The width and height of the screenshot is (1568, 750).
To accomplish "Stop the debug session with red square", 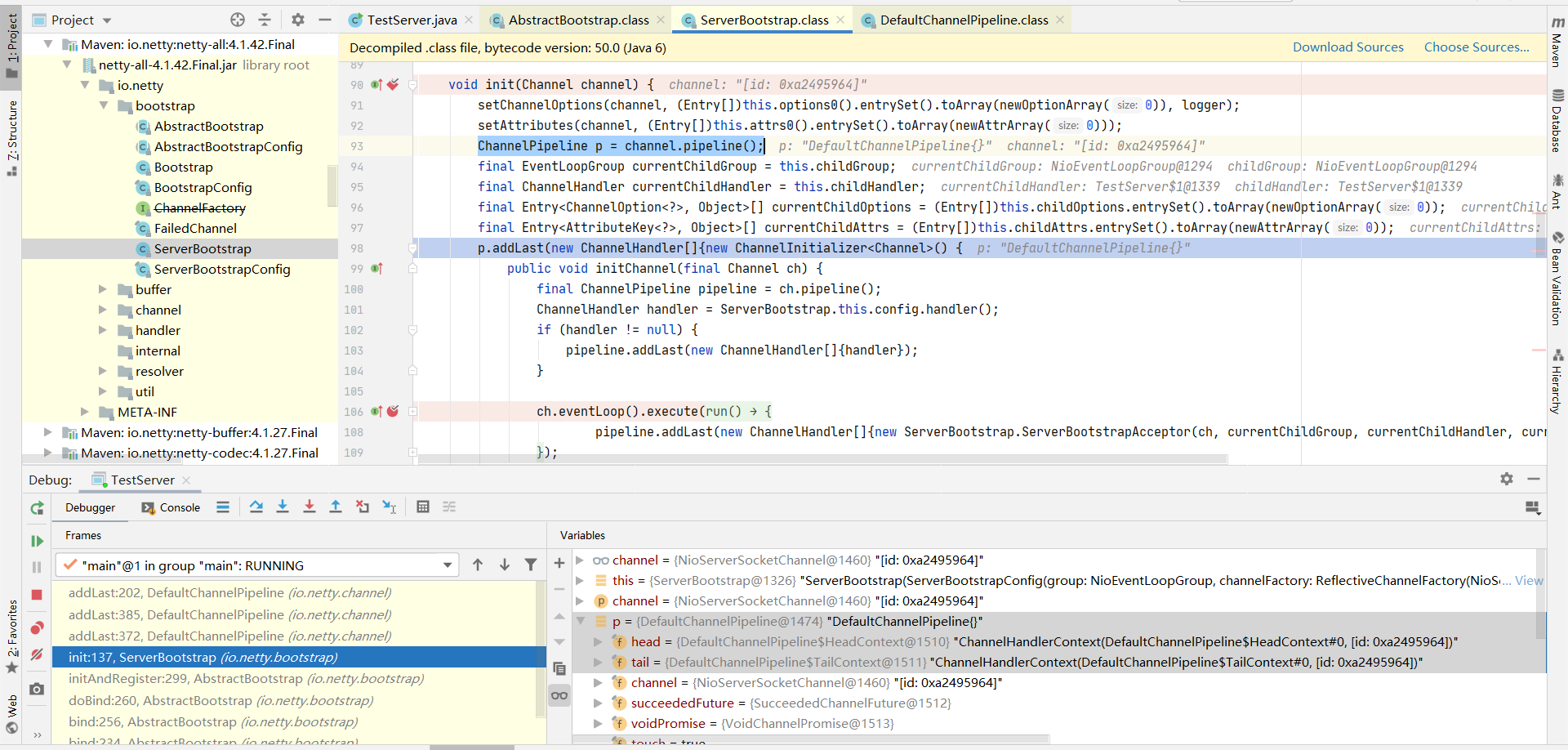I will [x=37, y=595].
